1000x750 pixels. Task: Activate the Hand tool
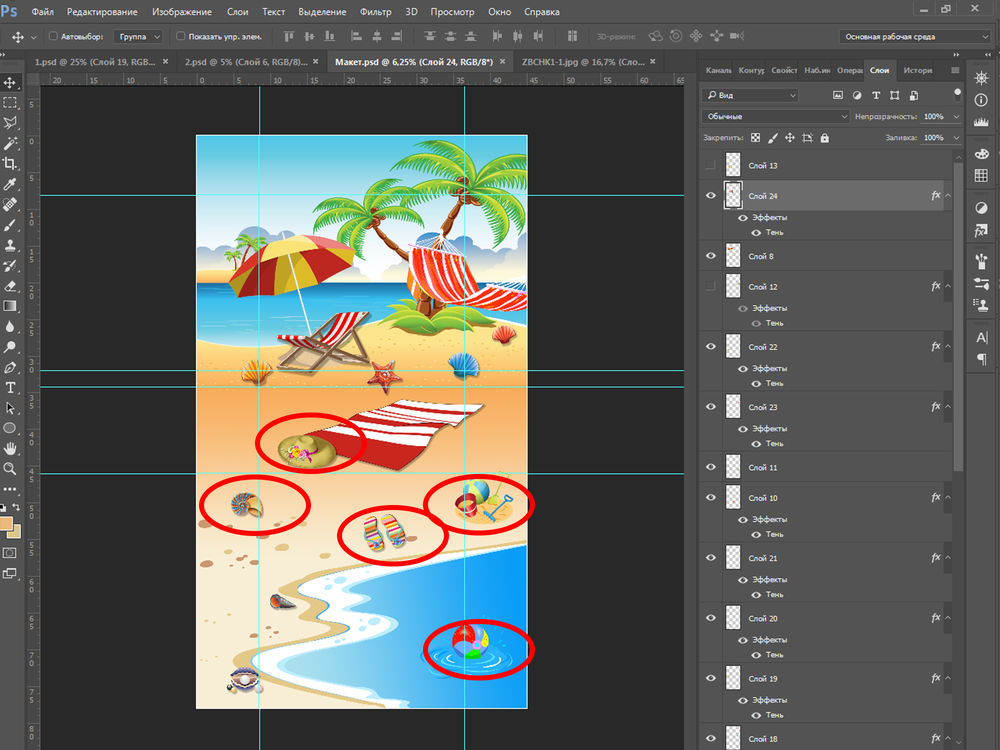point(10,448)
